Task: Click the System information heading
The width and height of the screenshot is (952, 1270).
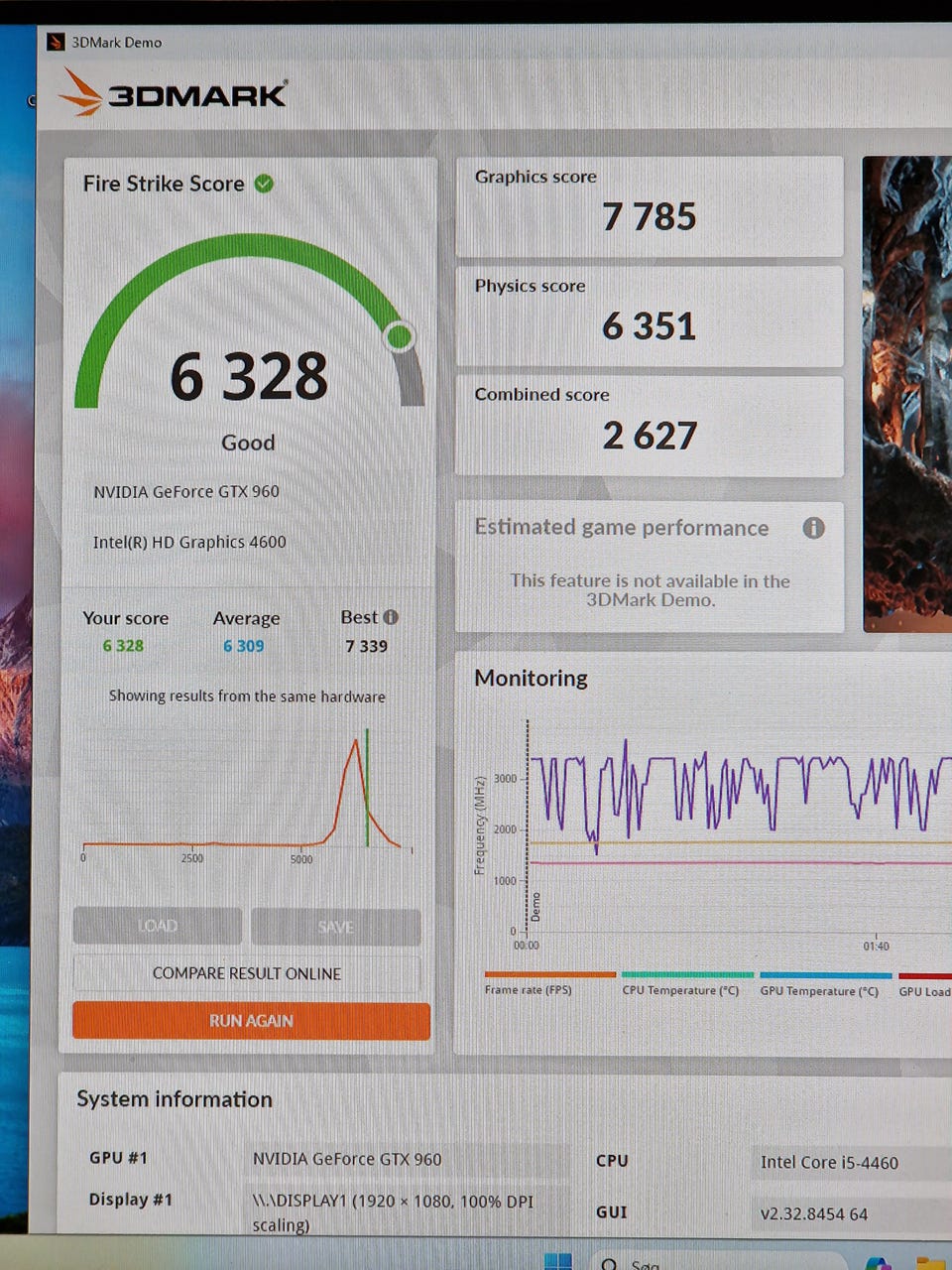Action: (175, 1099)
